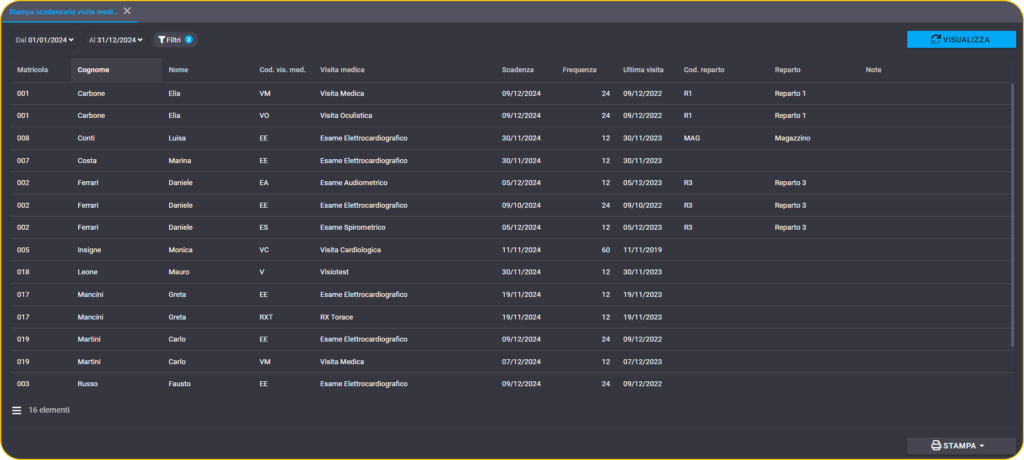Click the Insigne surname cell
The image size is (1024, 460).
pos(89,250)
